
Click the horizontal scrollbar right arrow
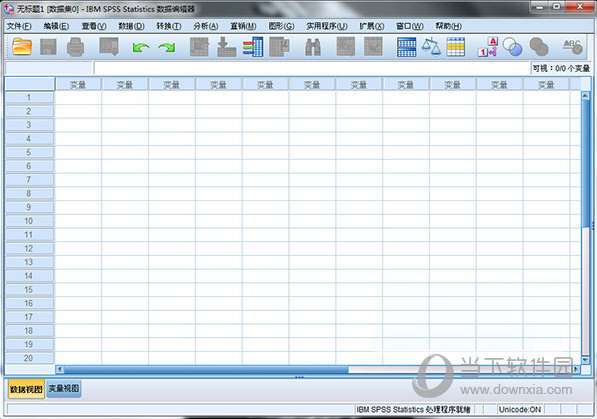(576, 369)
